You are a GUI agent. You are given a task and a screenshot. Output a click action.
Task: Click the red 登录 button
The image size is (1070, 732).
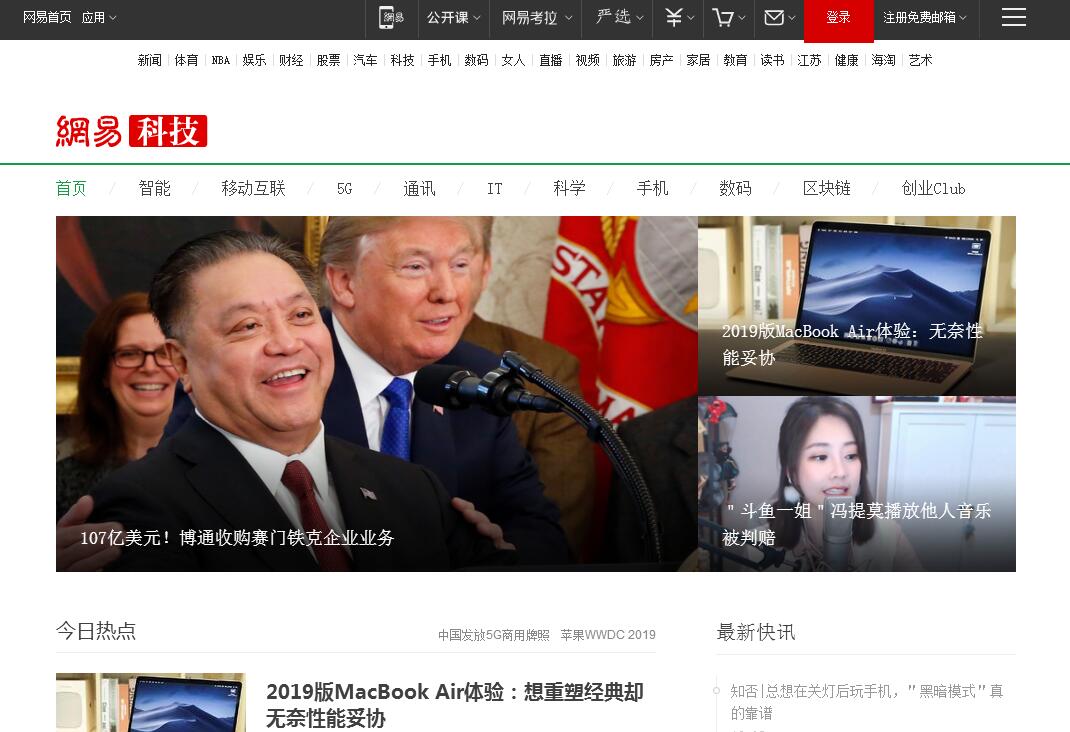(839, 19)
